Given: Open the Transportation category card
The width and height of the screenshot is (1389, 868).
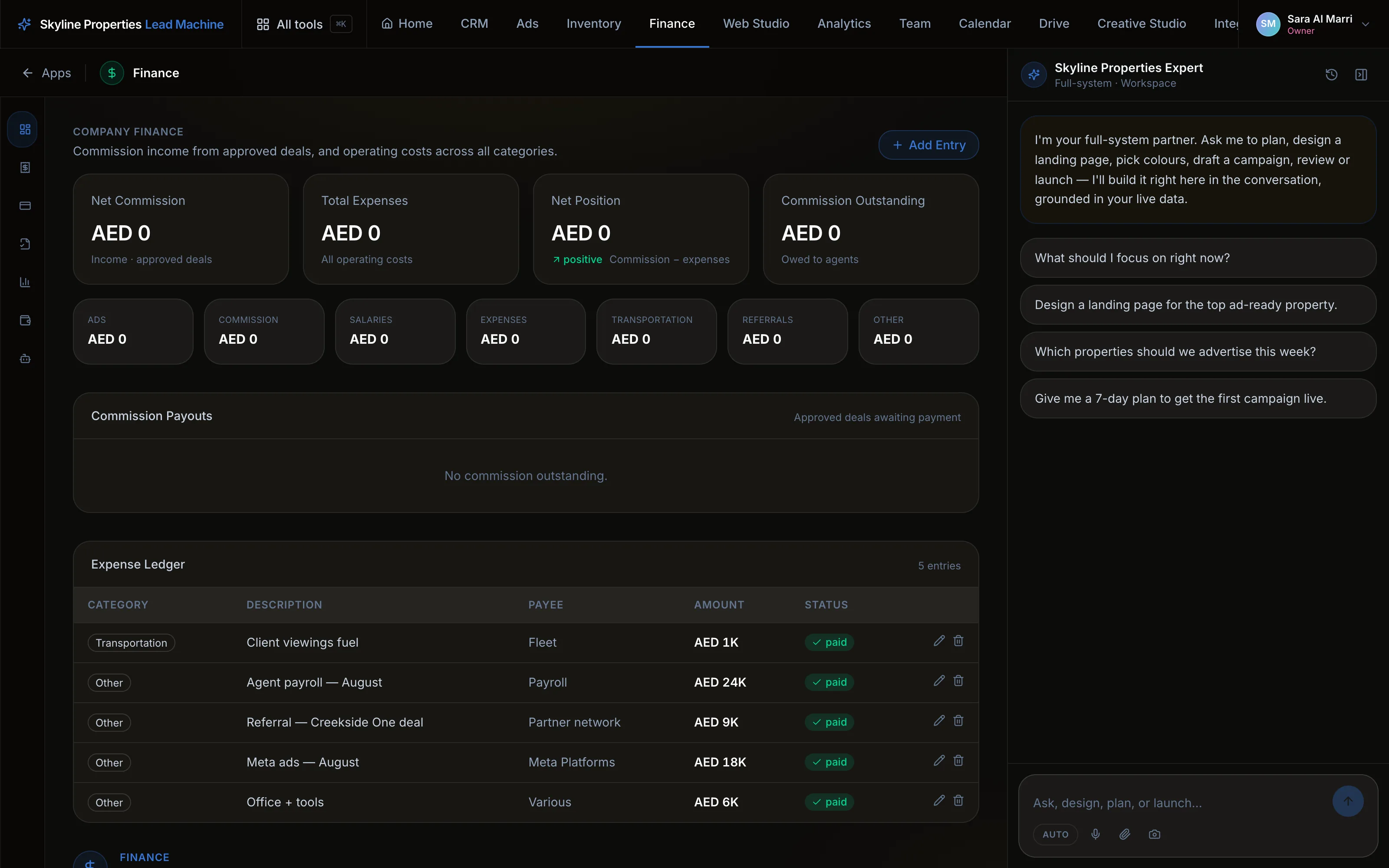Looking at the screenshot, I should 656,331.
